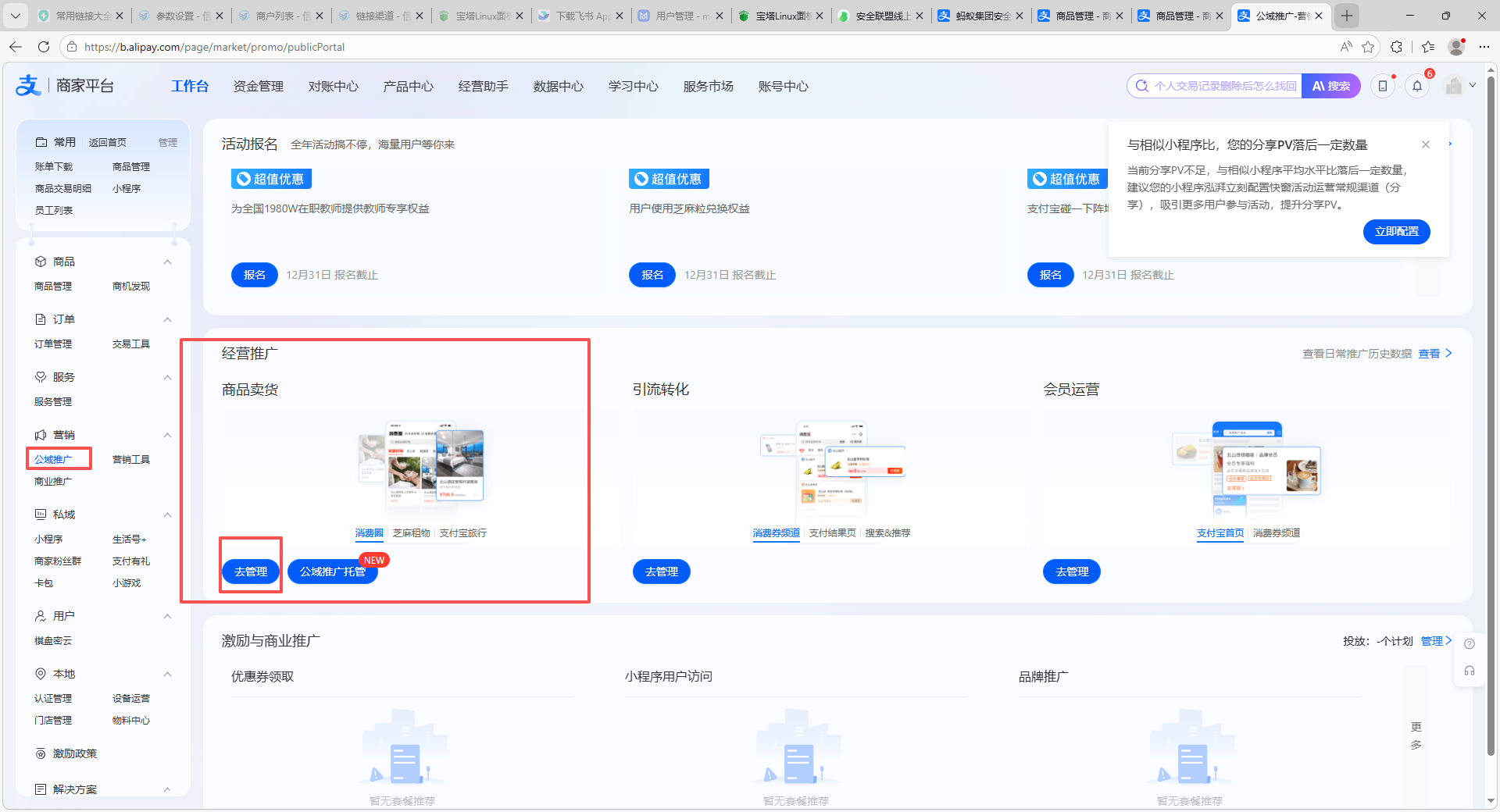Click the 公域推广托管 button
Image resolution: width=1500 pixels, height=812 pixels.
(333, 572)
